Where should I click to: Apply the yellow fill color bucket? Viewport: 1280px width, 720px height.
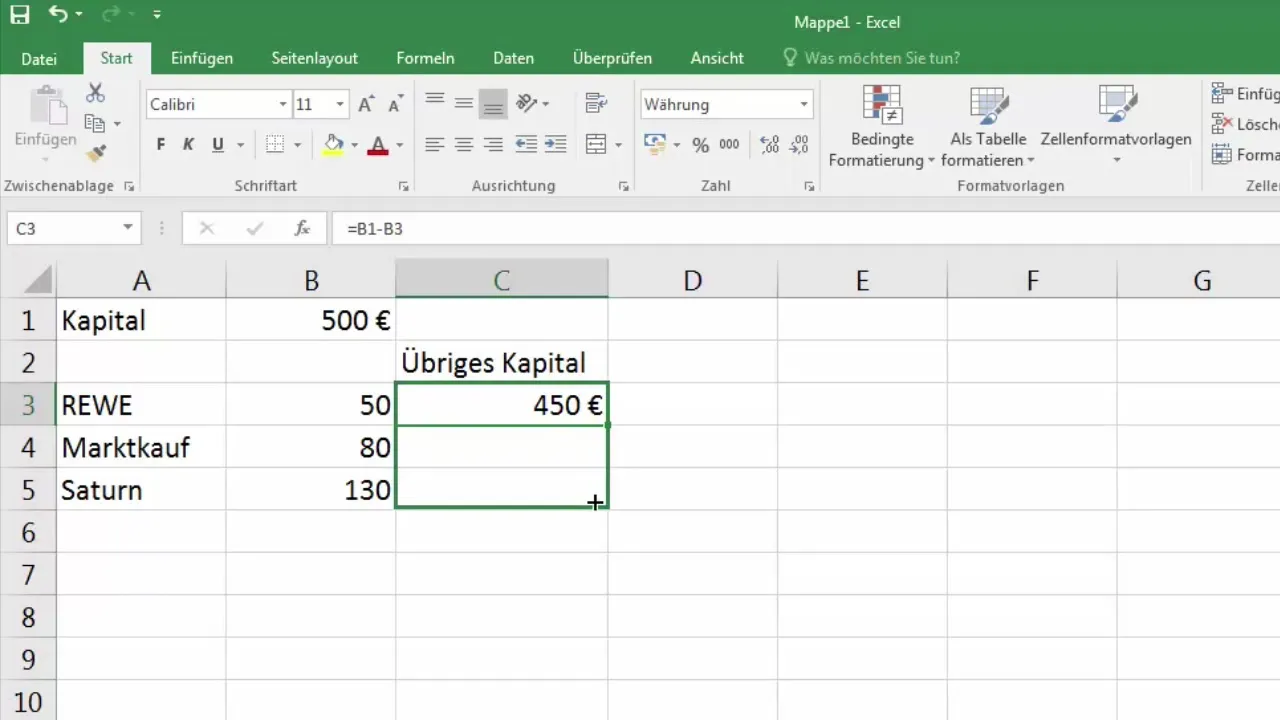click(x=334, y=145)
